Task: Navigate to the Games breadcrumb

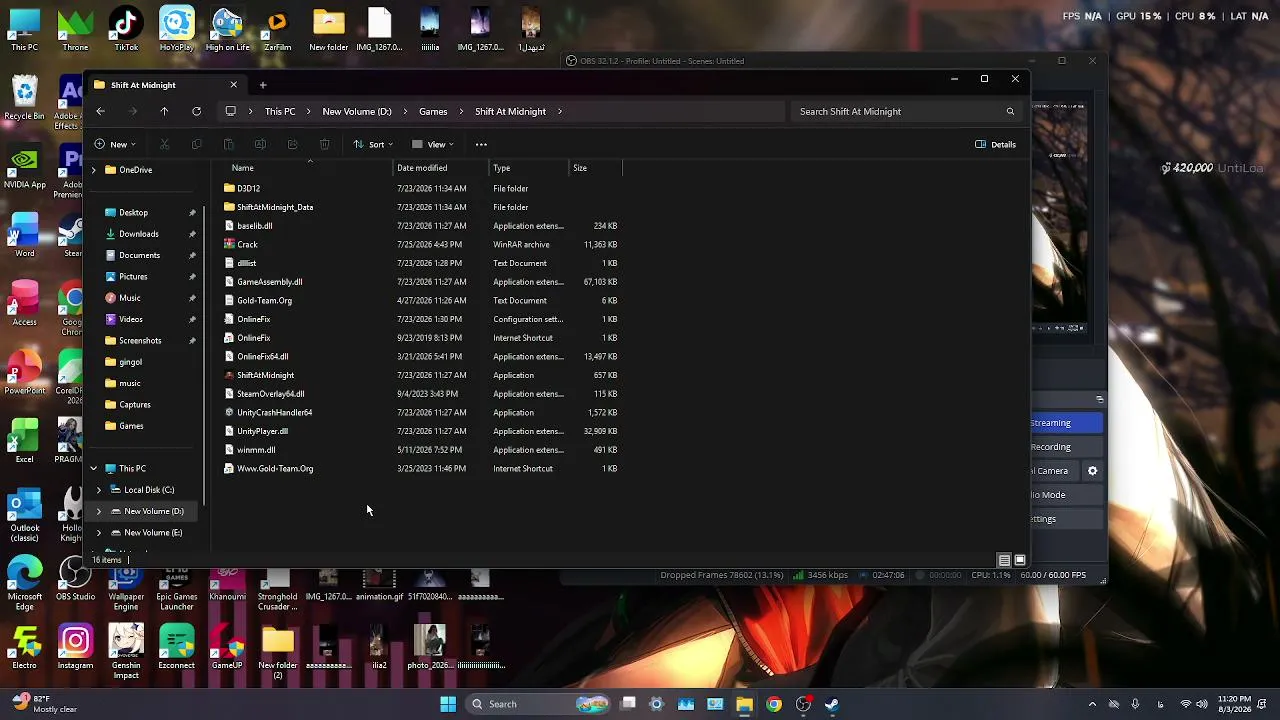Action: pos(433,111)
